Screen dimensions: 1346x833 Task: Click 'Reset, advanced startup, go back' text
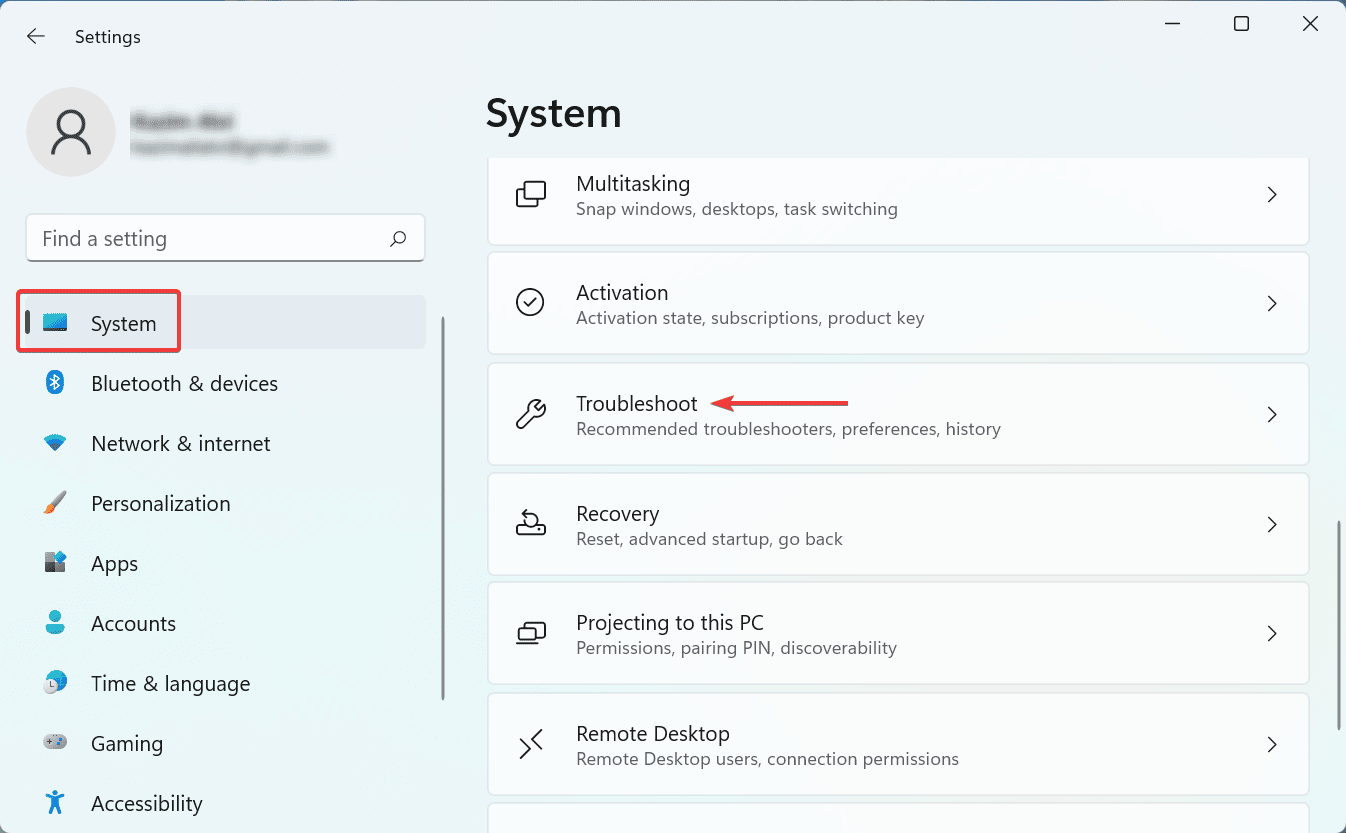(x=709, y=539)
